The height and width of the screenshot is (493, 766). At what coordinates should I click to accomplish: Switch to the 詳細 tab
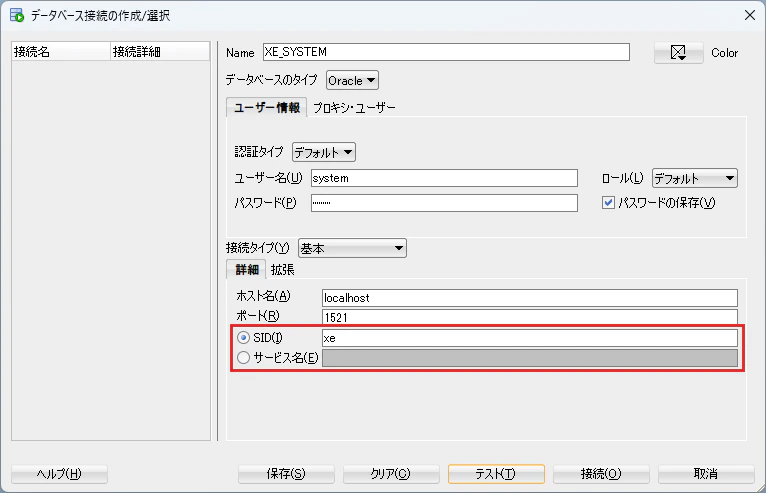click(x=247, y=269)
